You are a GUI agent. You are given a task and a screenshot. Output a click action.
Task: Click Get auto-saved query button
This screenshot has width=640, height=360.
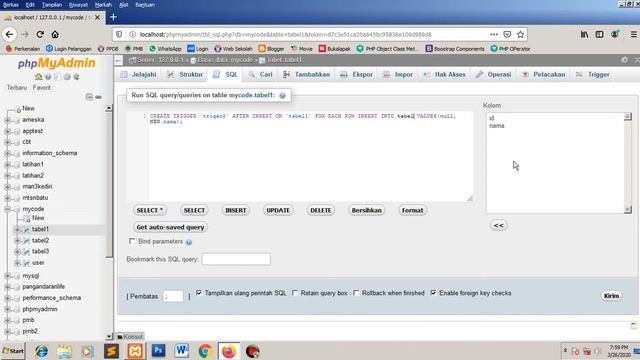[x=170, y=227]
